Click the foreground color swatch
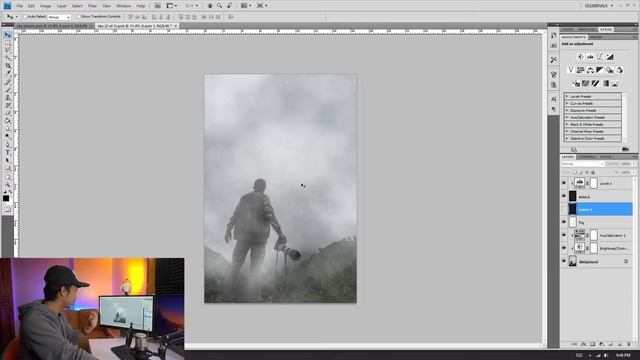Image resolution: width=640 pixels, height=360 pixels. tap(6, 198)
